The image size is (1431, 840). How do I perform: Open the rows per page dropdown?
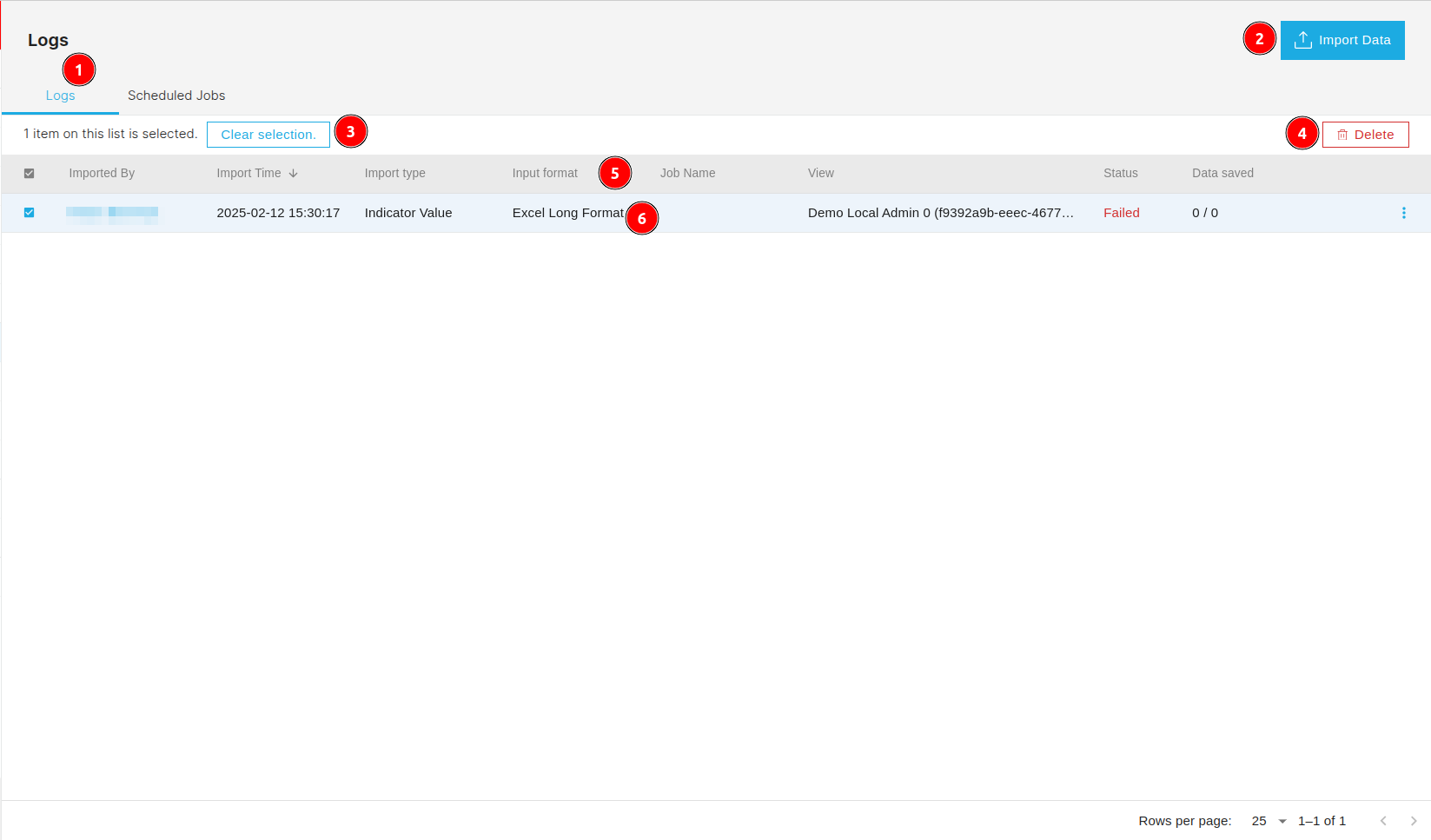(x=1269, y=821)
